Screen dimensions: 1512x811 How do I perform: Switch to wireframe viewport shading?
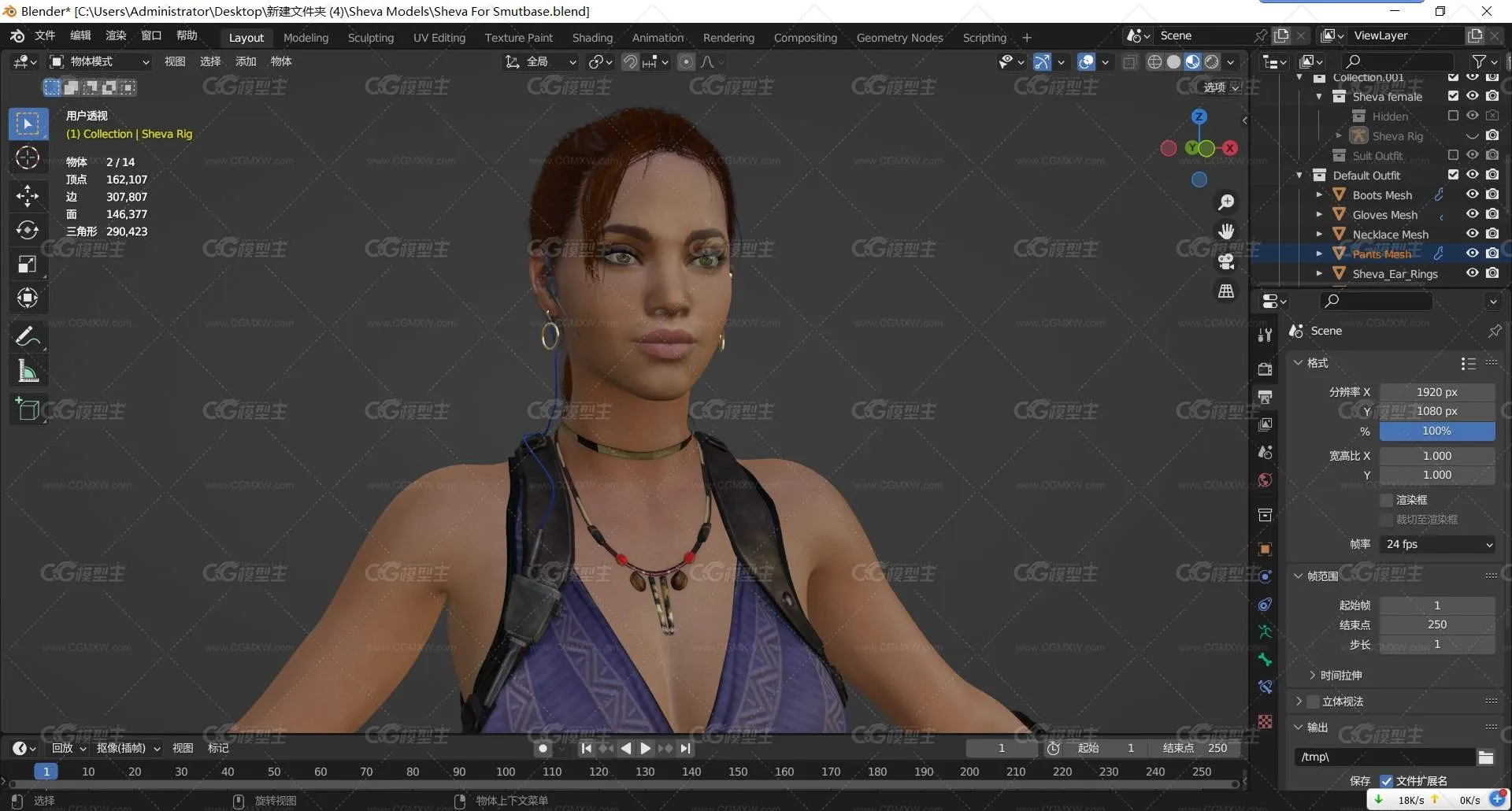[1154, 61]
